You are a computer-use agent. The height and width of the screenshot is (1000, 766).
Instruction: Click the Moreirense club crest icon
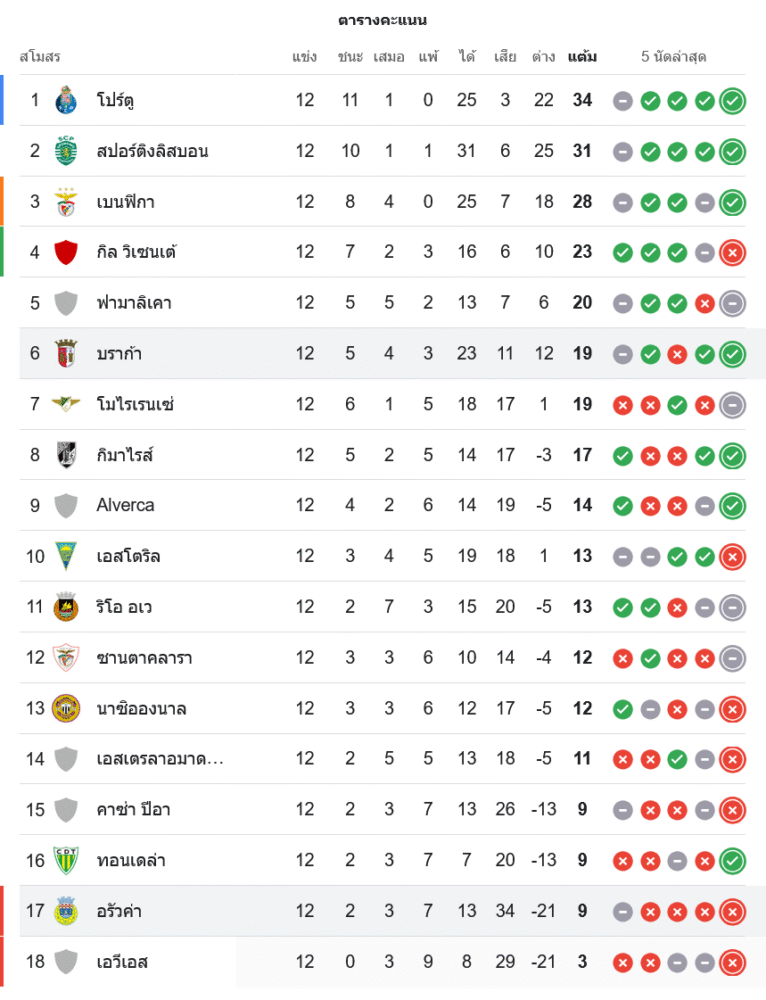[x=66, y=404]
